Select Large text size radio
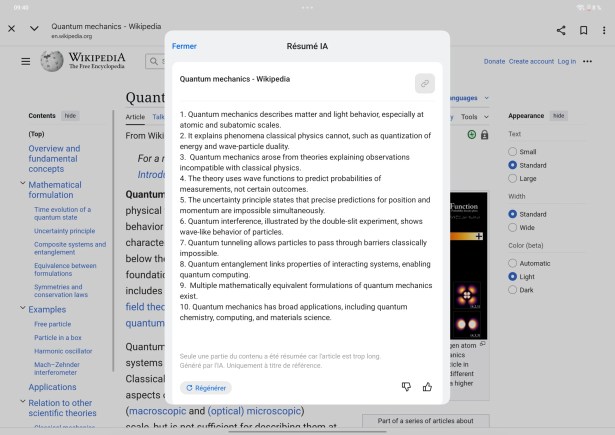Screen dimensions: 615x435 (x=512, y=178)
